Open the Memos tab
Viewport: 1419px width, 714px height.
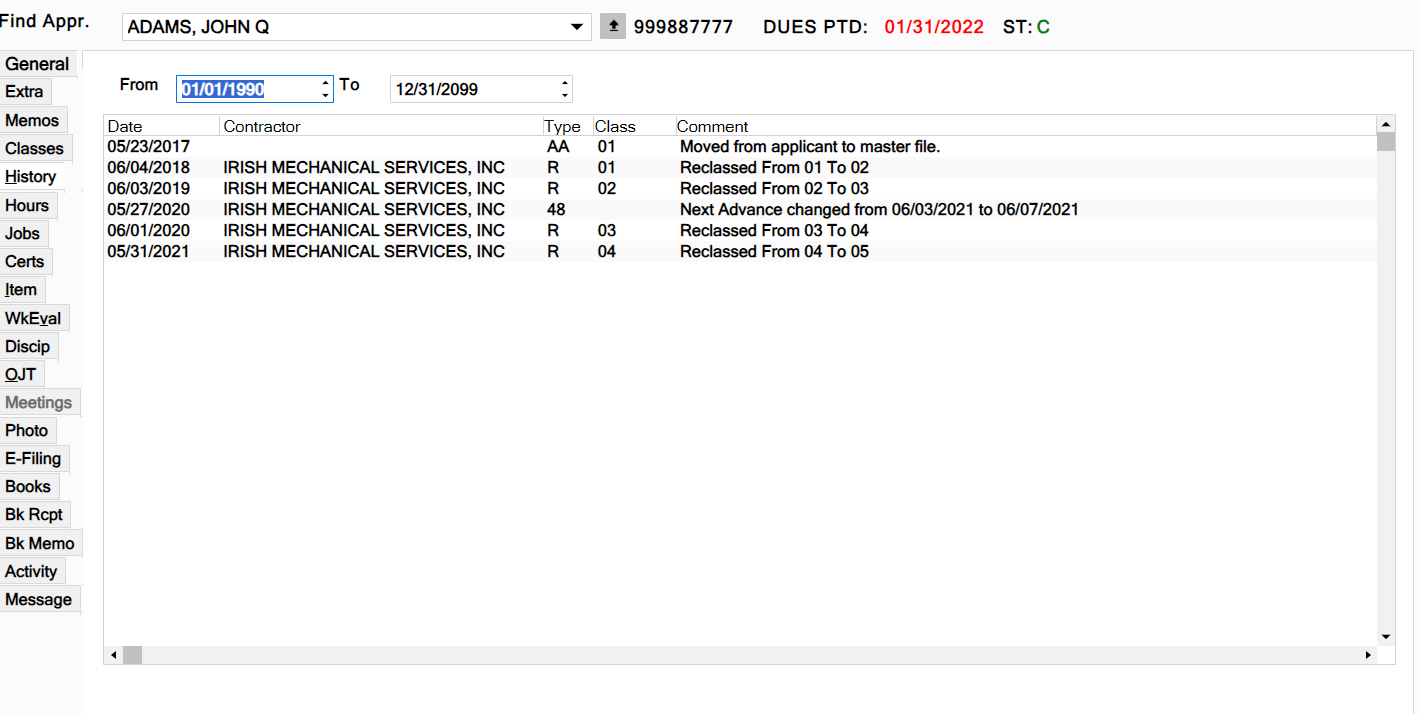point(33,121)
